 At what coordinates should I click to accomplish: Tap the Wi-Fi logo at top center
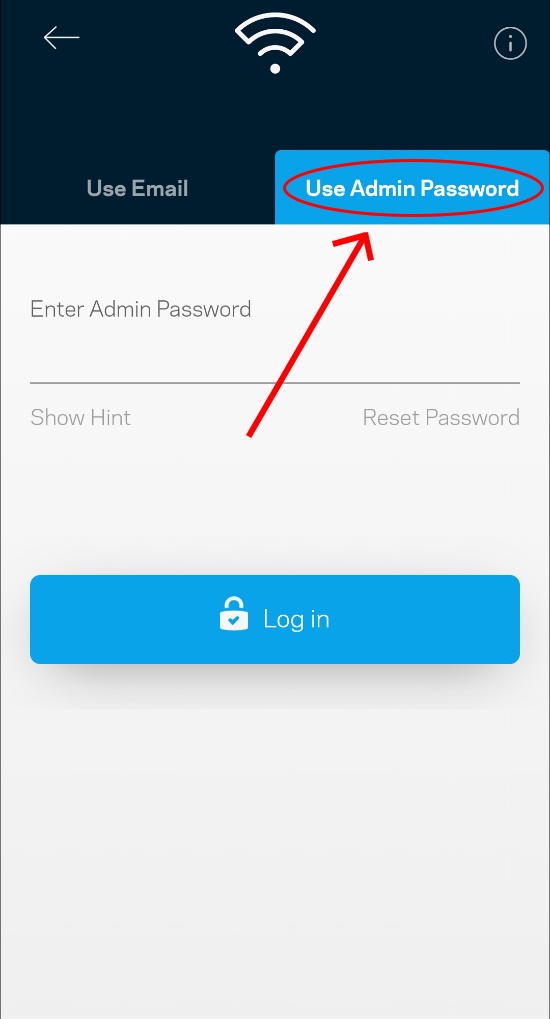tap(275, 43)
